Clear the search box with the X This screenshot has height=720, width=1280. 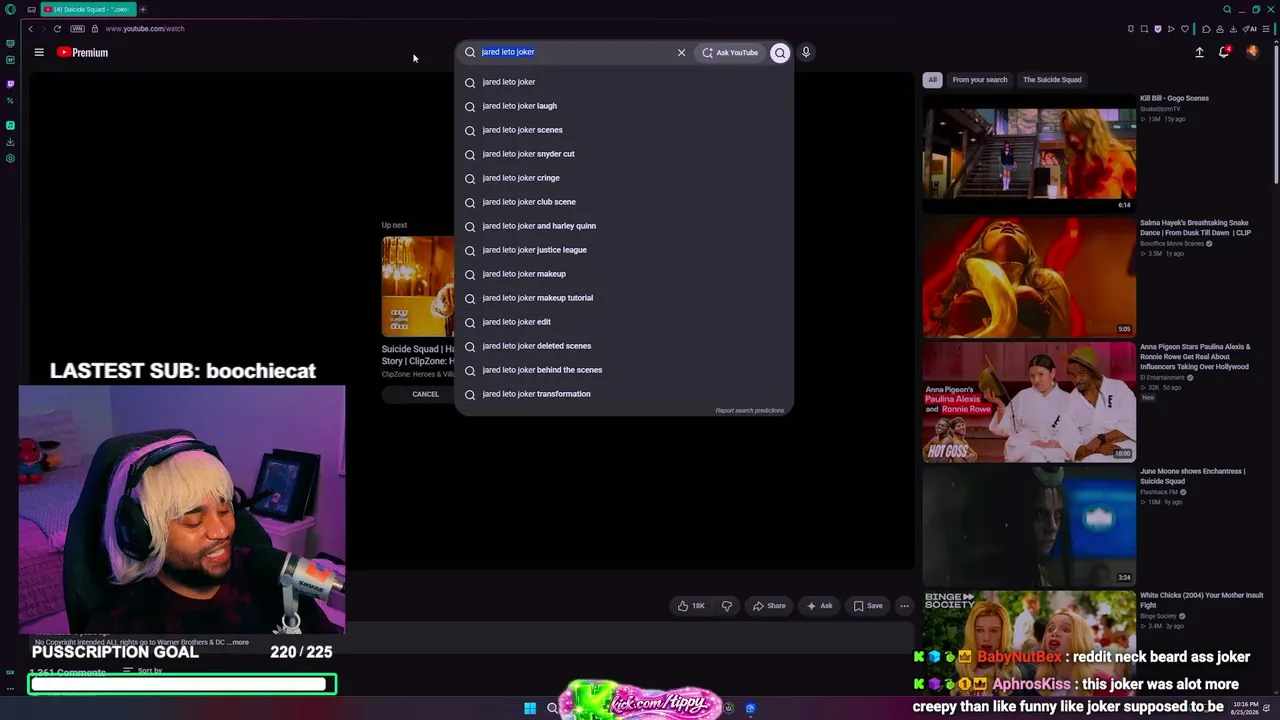click(681, 52)
